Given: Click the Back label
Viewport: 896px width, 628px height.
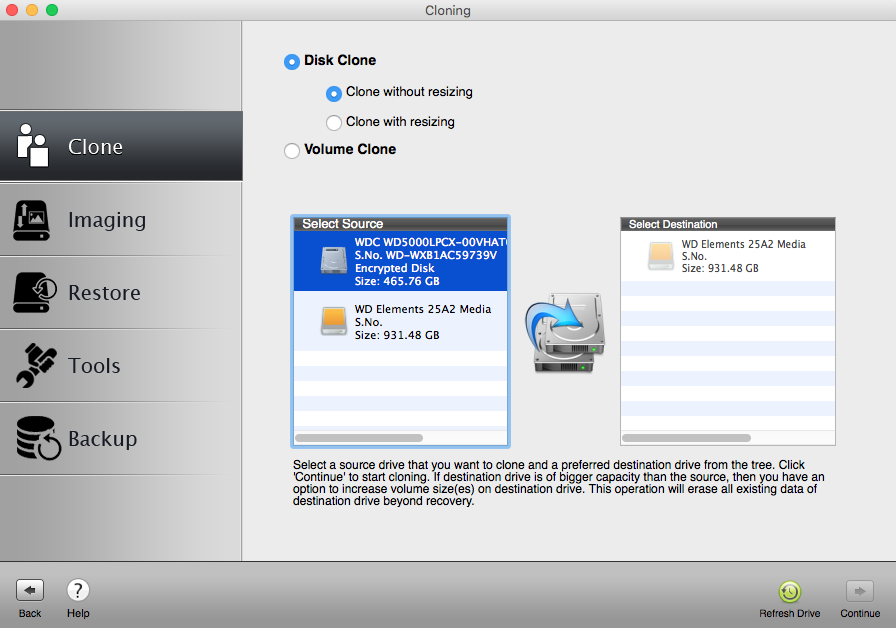Looking at the screenshot, I should [30, 613].
